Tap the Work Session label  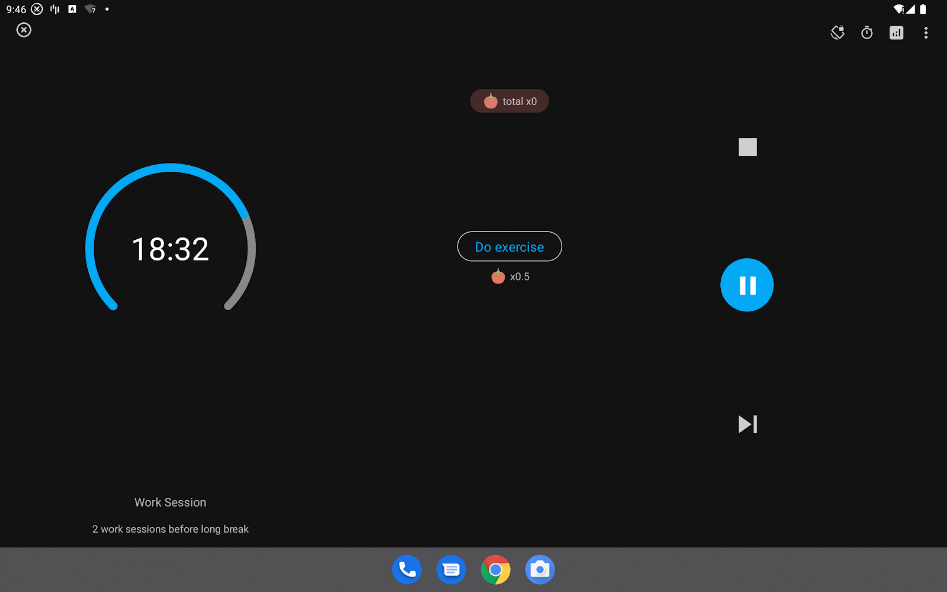pos(170,503)
